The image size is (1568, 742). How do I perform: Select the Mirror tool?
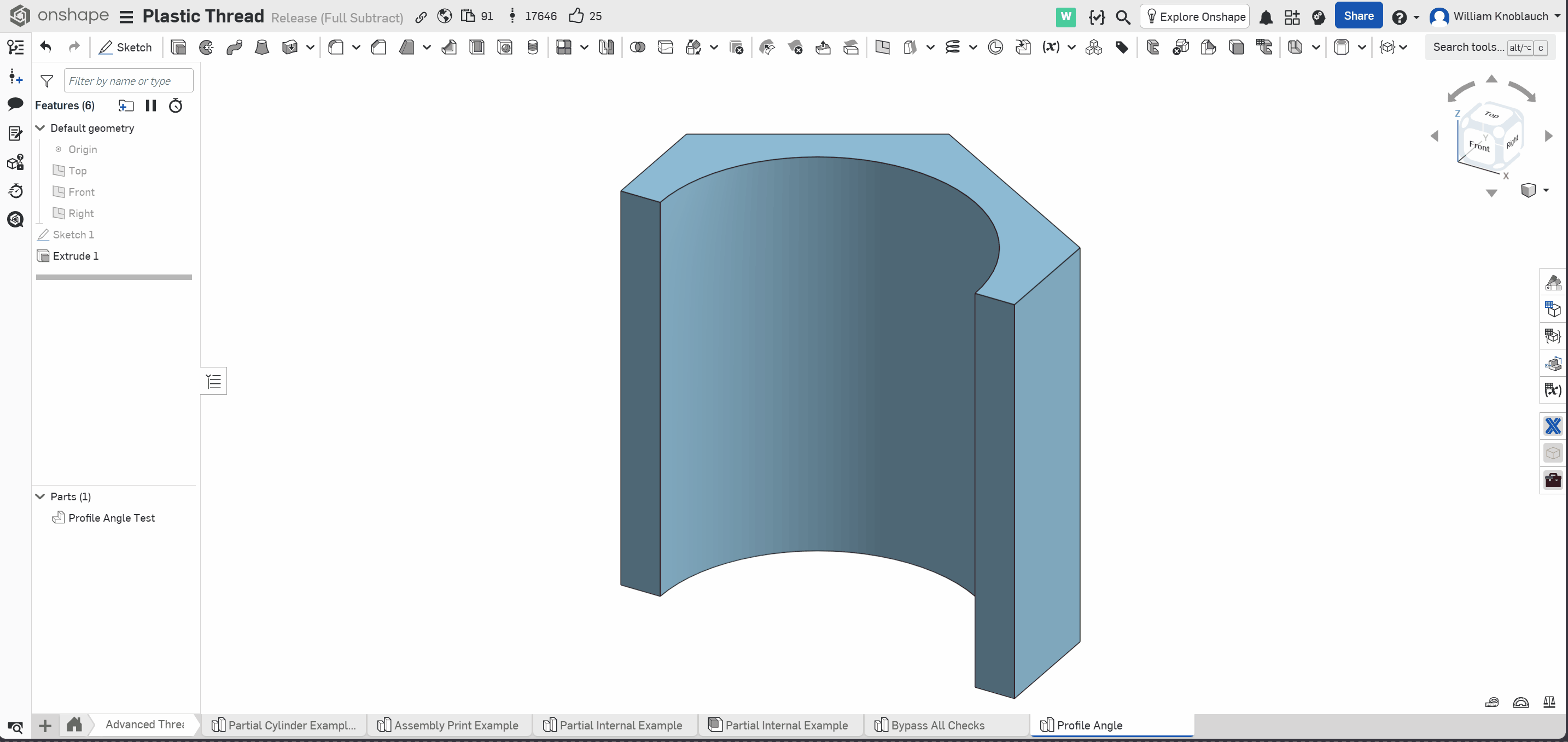[607, 48]
